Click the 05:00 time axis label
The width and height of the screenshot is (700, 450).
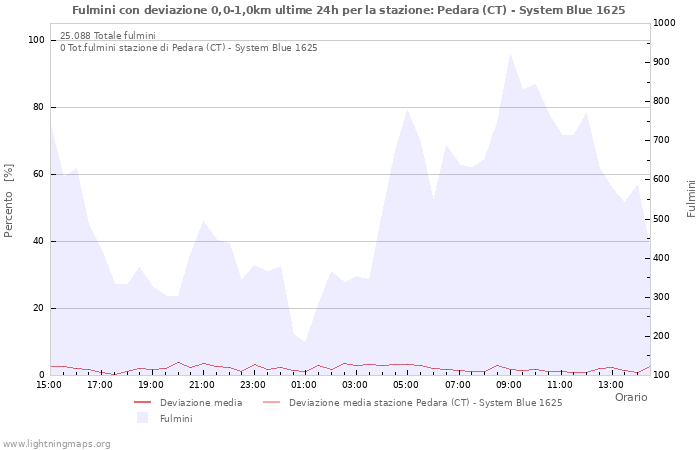[406, 385]
